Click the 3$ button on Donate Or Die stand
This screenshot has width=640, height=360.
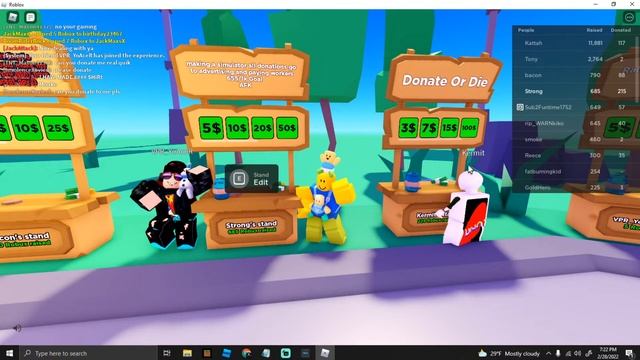[x=408, y=128]
